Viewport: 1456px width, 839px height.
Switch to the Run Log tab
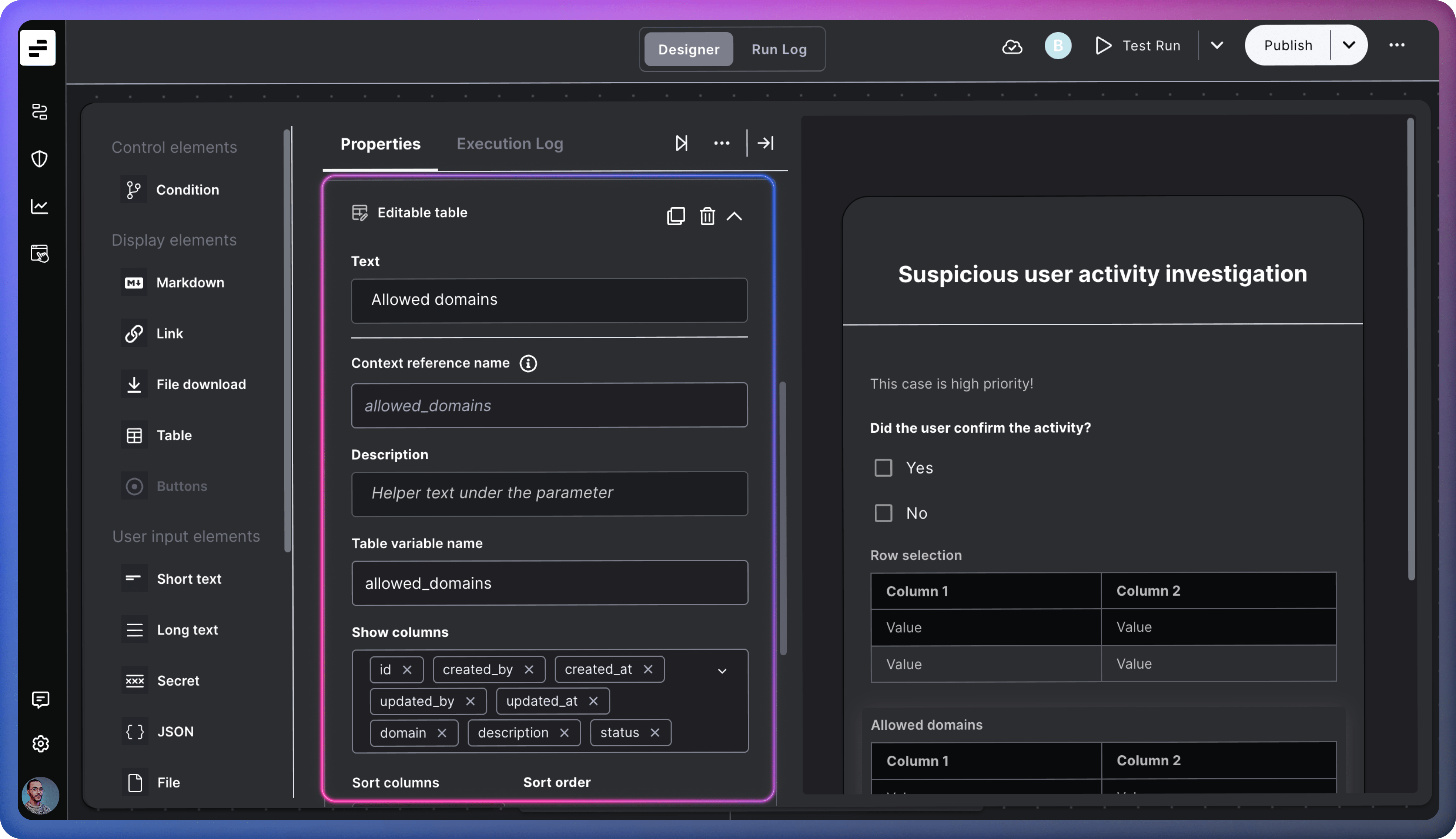779,50
